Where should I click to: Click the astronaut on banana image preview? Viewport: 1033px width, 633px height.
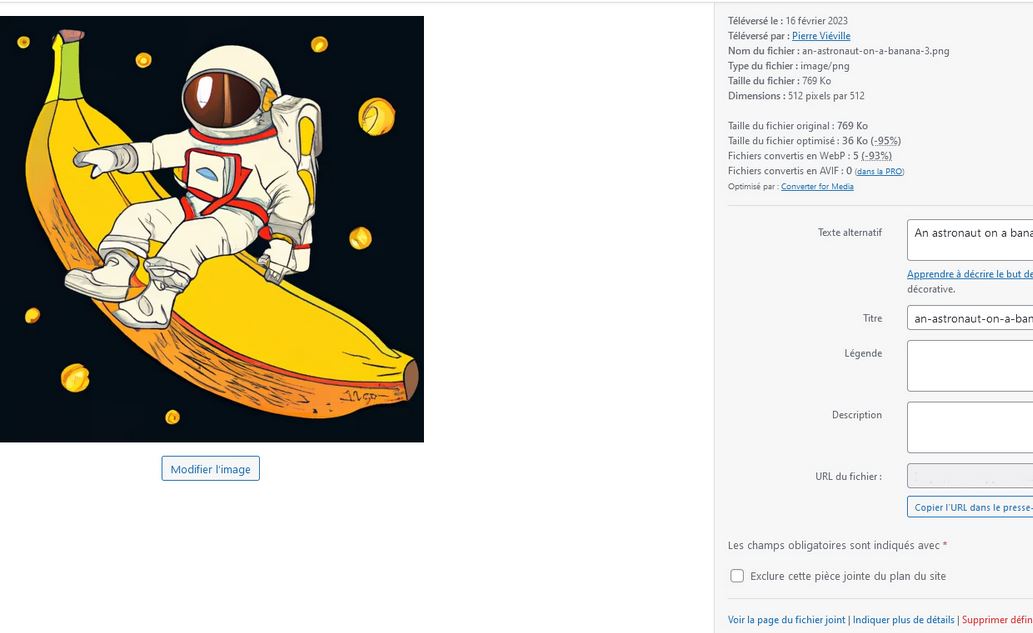pos(211,228)
